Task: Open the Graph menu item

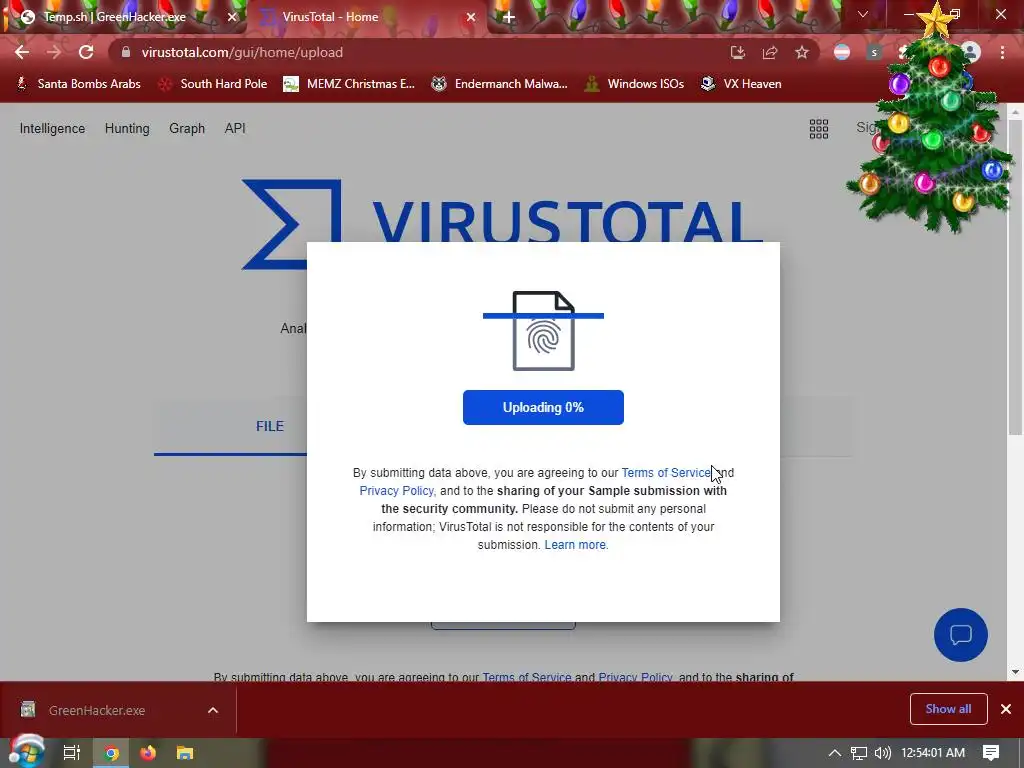Action: tap(187, 129)
